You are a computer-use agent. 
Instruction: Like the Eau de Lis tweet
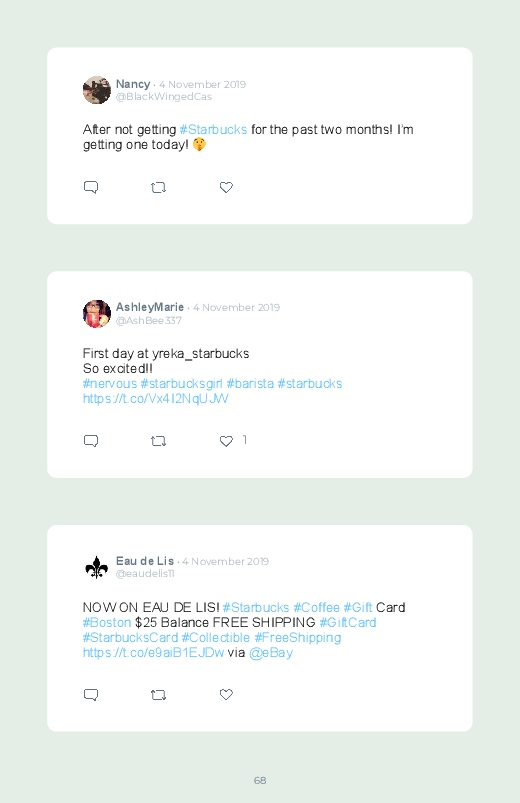click(226, 694)
